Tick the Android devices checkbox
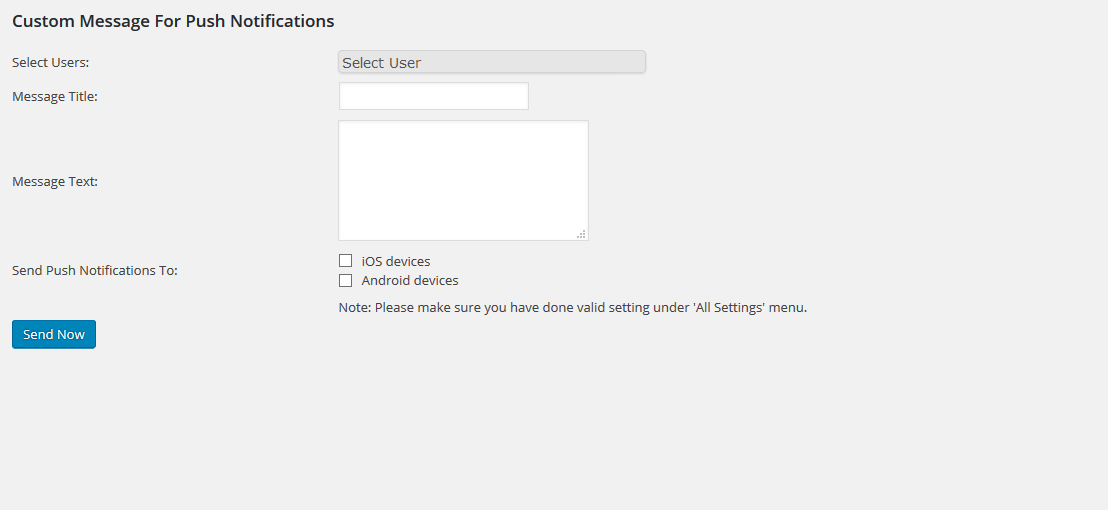Viewport: 1108px width, 510px height. [346, 280]
